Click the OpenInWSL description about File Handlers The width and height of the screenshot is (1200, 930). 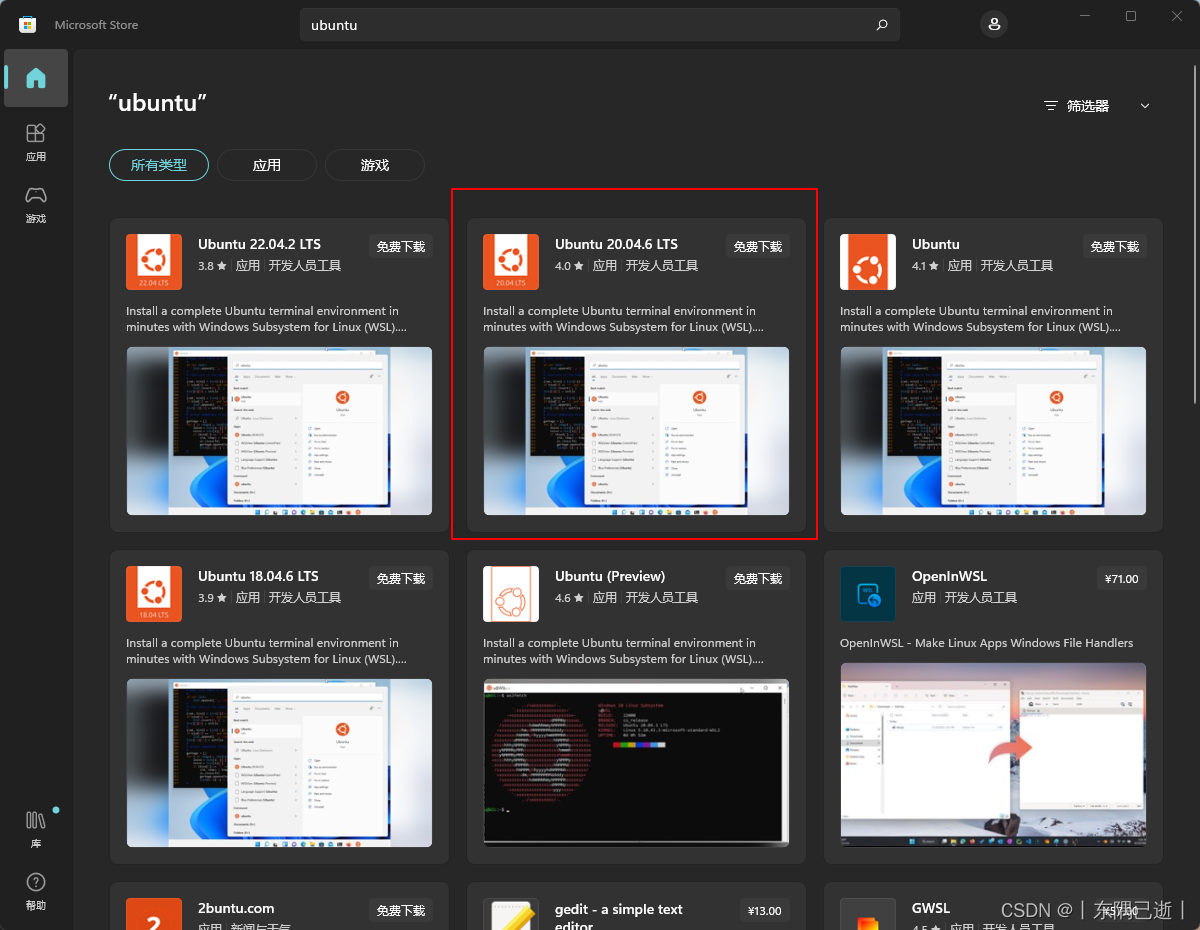[986, 643]
